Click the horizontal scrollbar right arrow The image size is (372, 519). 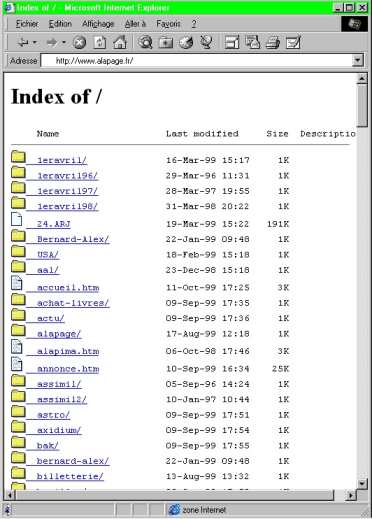[x=350, y=495]
